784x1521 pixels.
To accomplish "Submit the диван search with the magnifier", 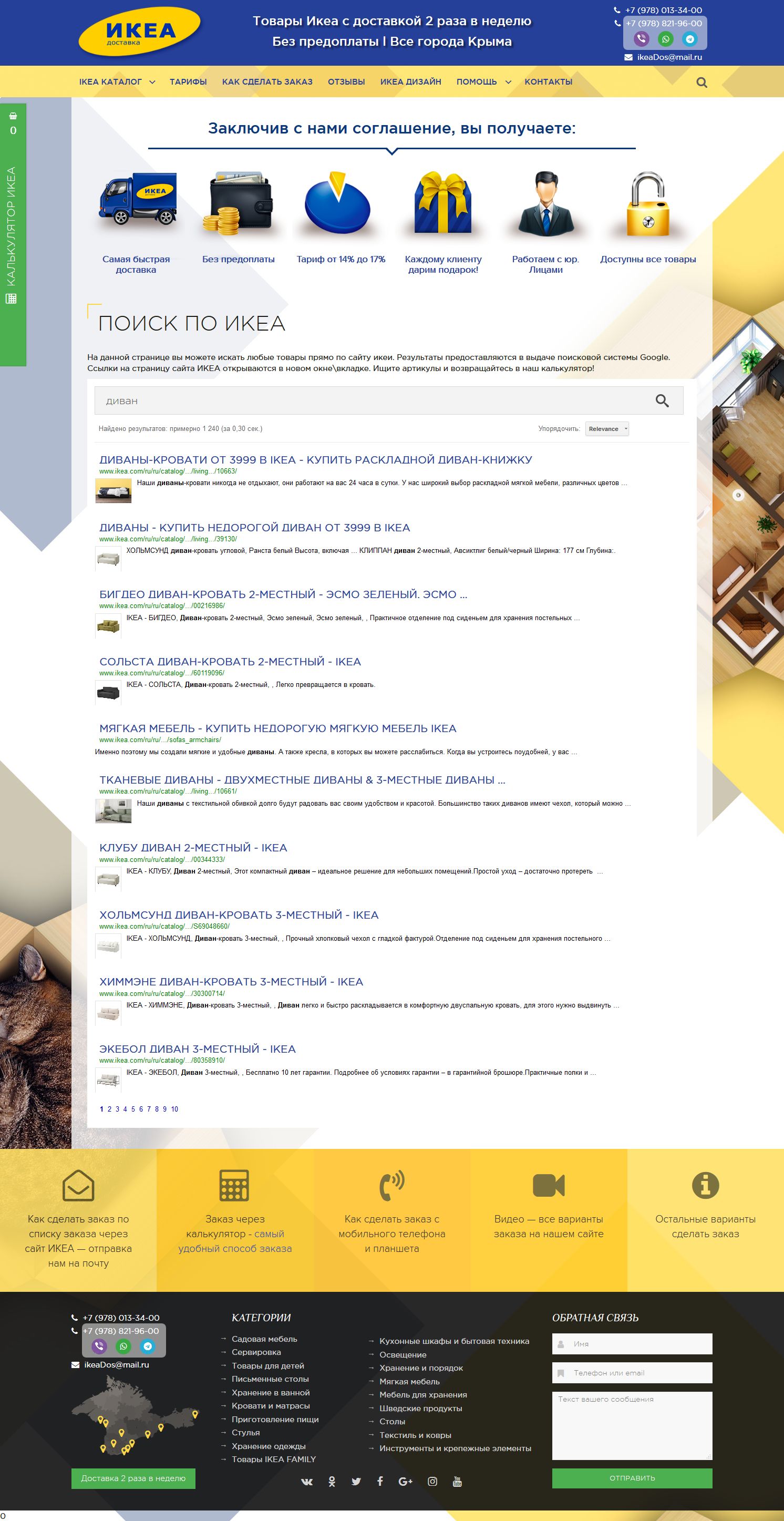I will [x=662, y=401].
